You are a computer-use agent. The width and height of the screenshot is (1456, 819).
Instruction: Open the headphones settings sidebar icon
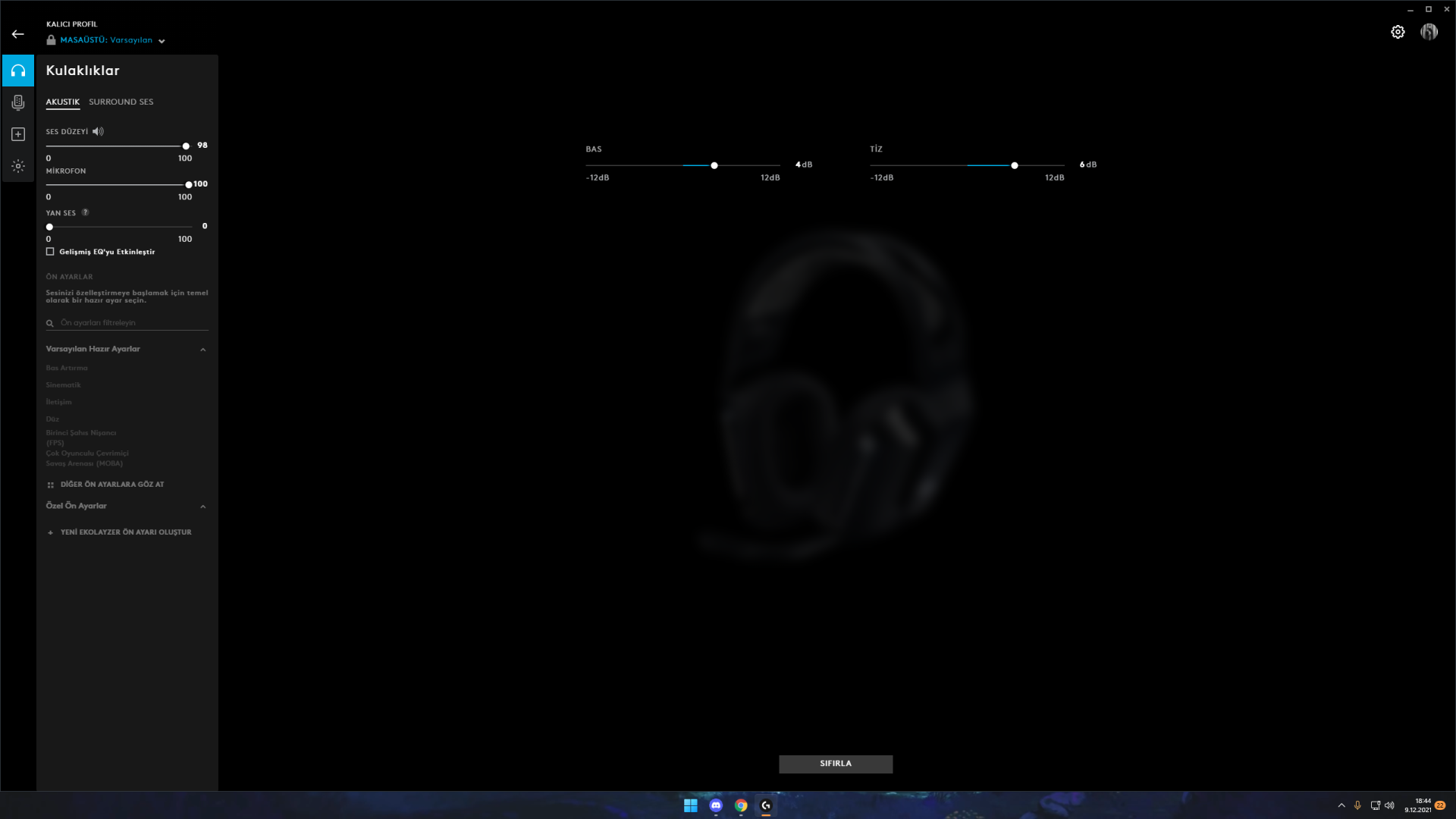click(x=18, y=71)
